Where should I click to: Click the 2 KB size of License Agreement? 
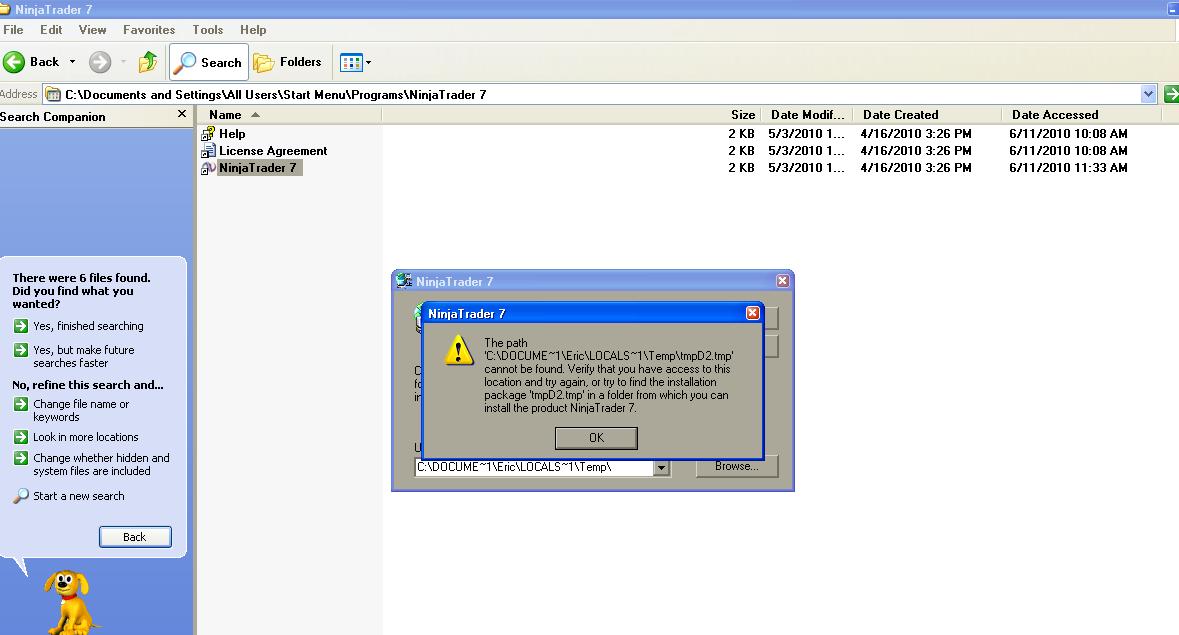(741, 151)
